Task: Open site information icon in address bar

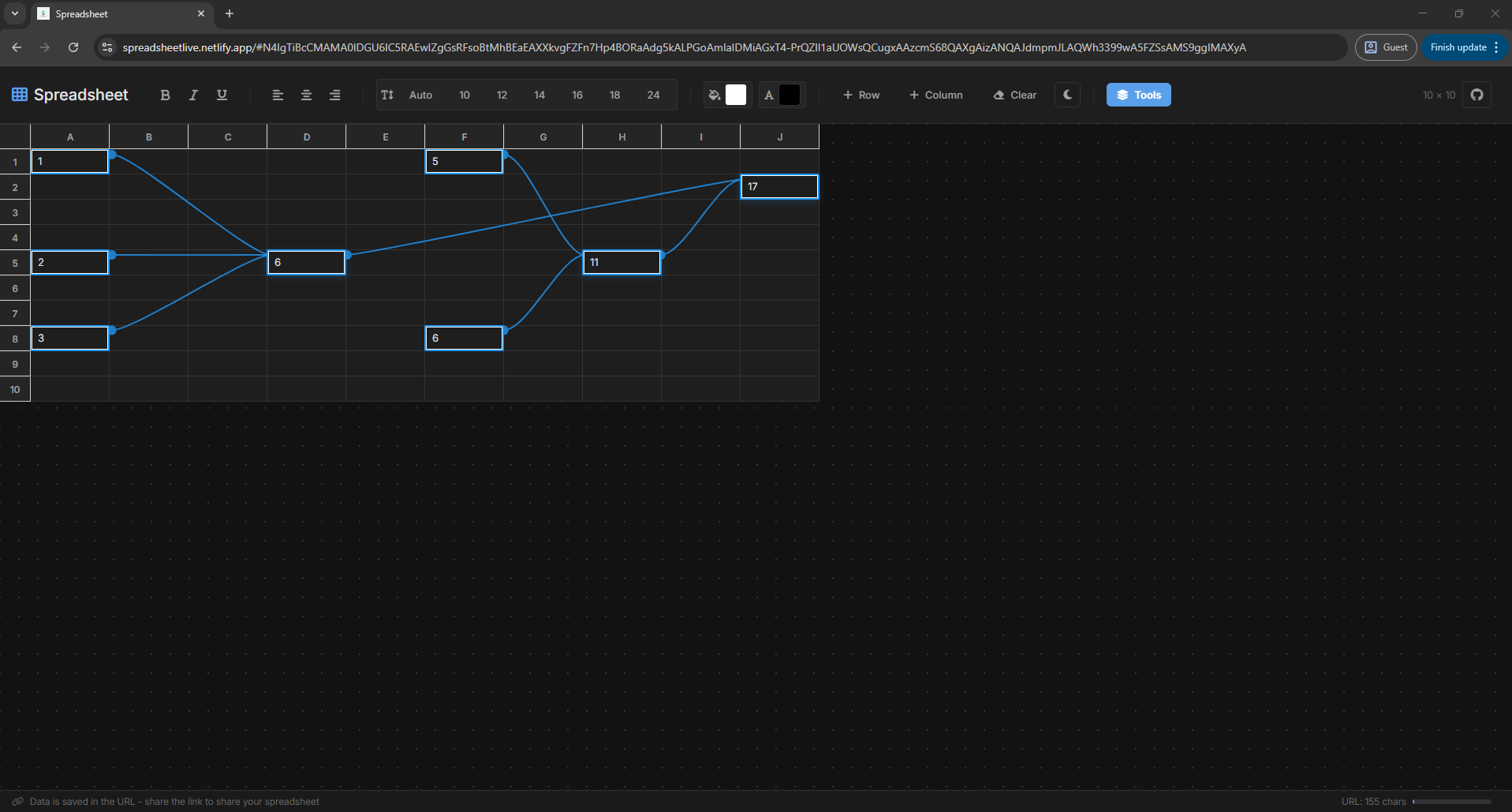Action: [107, 47]
